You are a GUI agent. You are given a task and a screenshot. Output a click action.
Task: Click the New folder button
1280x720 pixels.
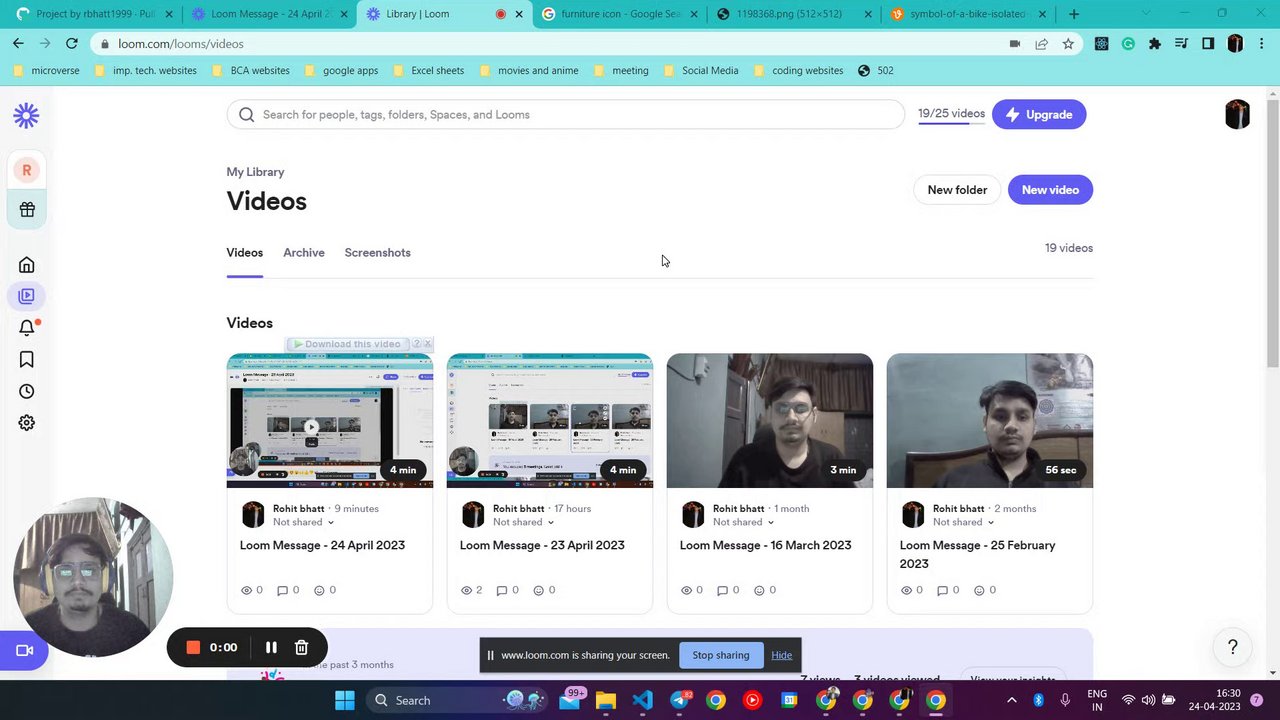[957, 190]
